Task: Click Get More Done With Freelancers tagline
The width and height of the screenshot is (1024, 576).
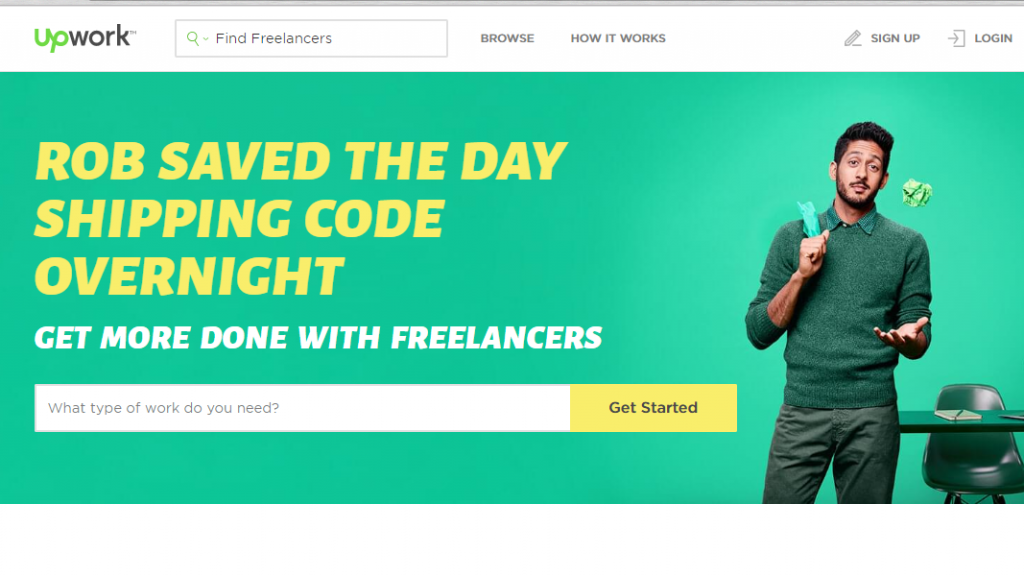Action: [x=318, y=338]
